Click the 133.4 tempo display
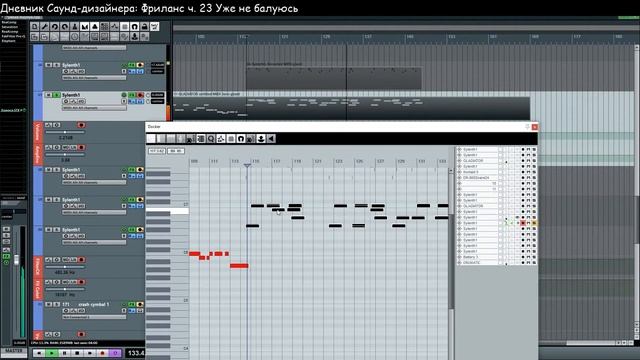 coord(136,353)
